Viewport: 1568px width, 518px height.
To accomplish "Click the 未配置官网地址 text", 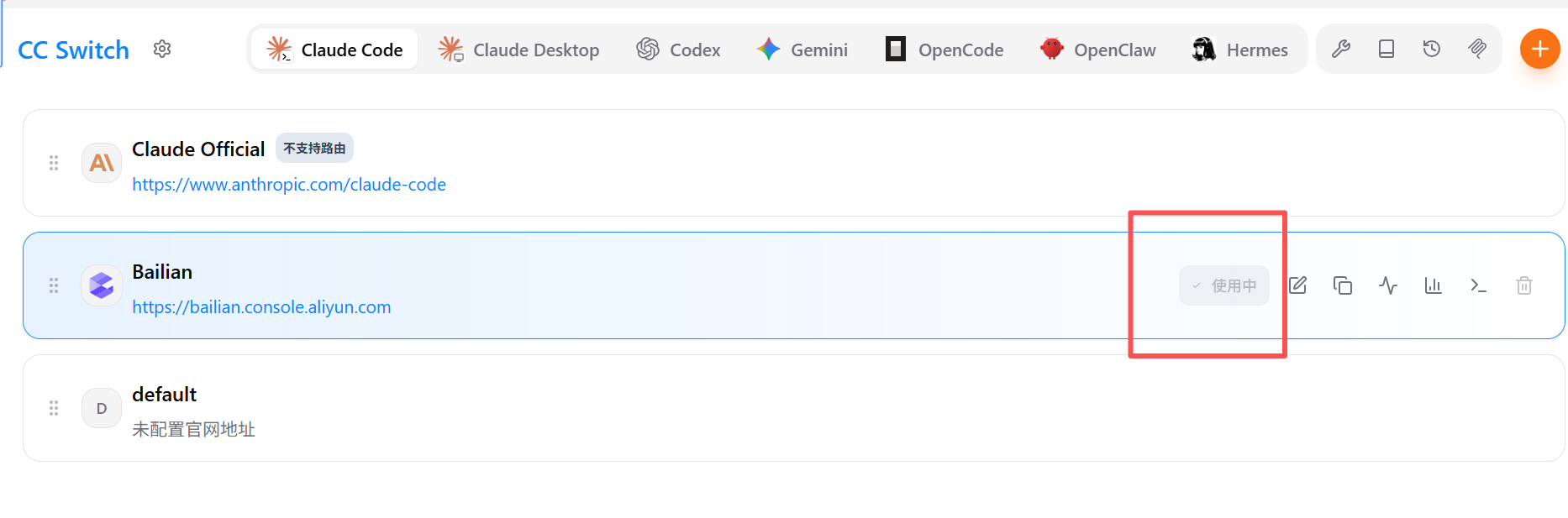I will (193, 430).
